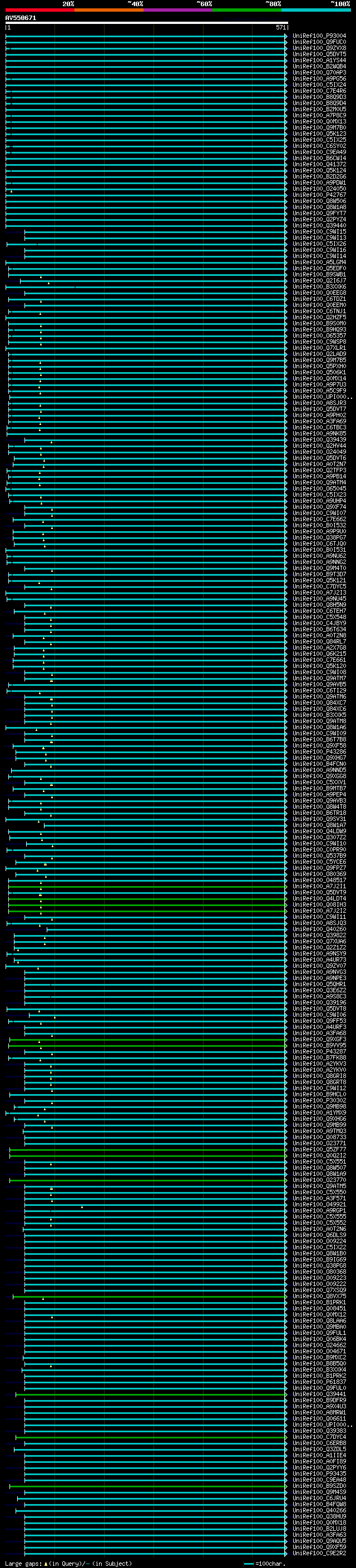
Task: Select the UniRef100_P61837 label
Action: tap(319, 1382)
